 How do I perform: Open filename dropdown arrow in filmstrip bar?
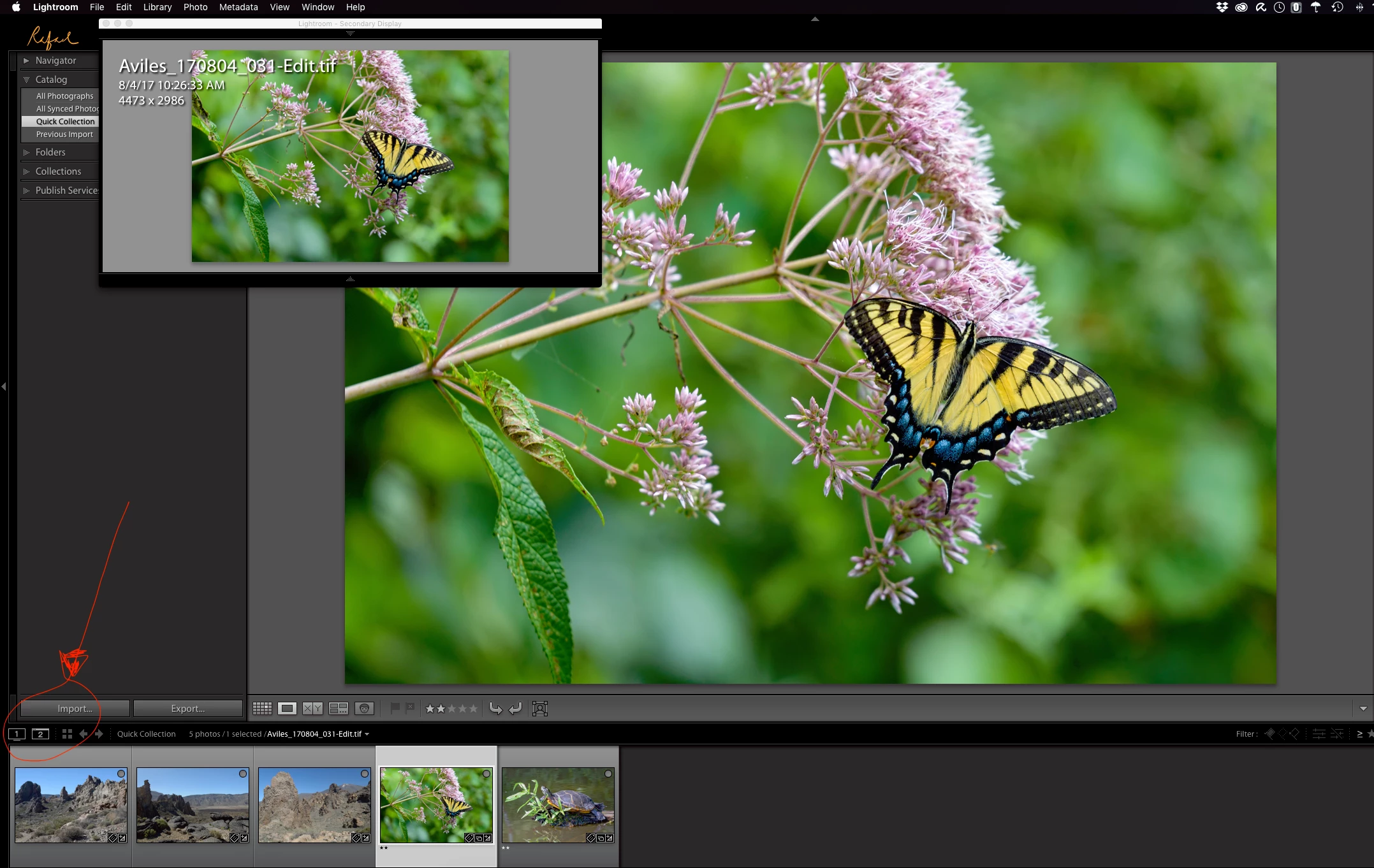(x=367, y=734)
